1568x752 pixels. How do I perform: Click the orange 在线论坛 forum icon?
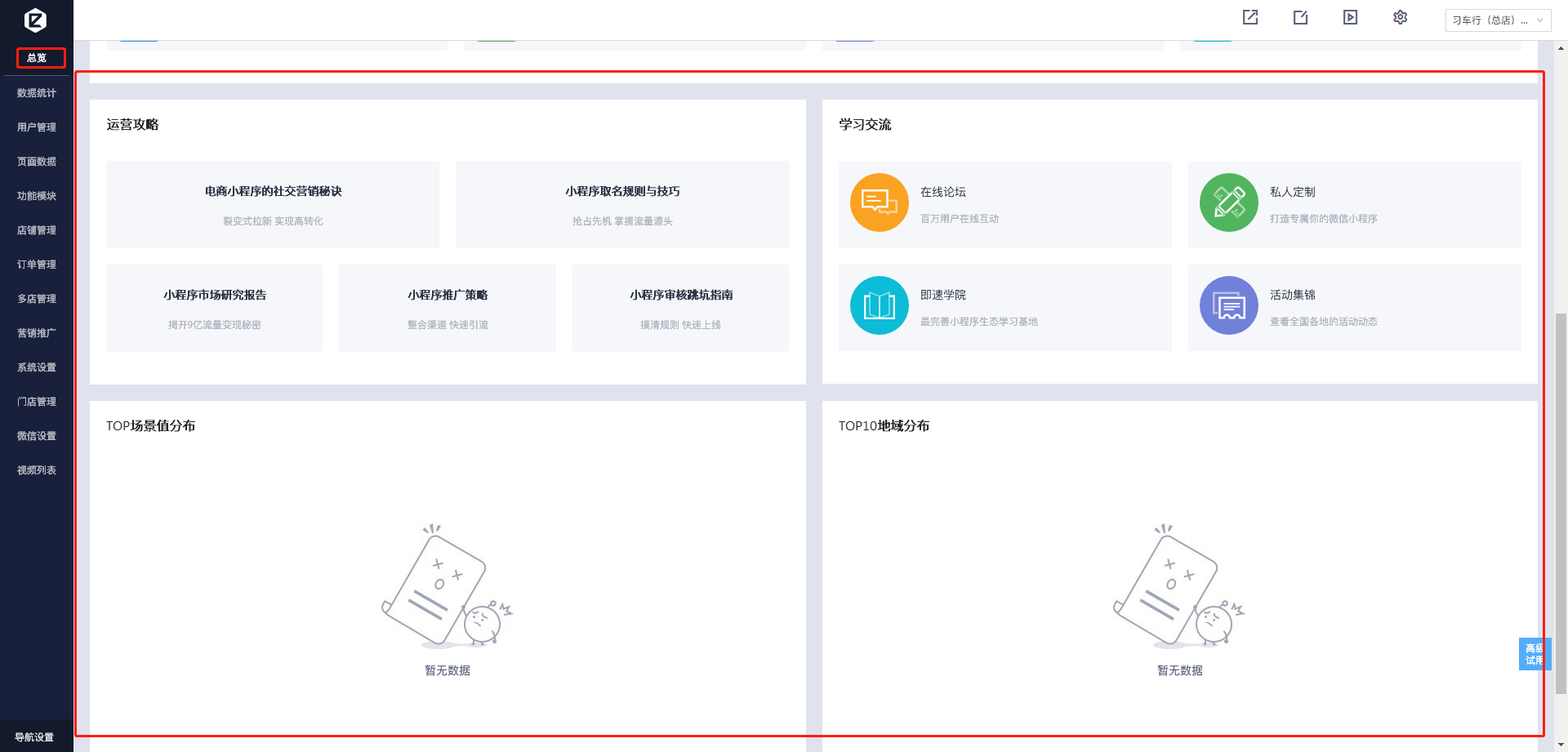(x=879, y=202)
